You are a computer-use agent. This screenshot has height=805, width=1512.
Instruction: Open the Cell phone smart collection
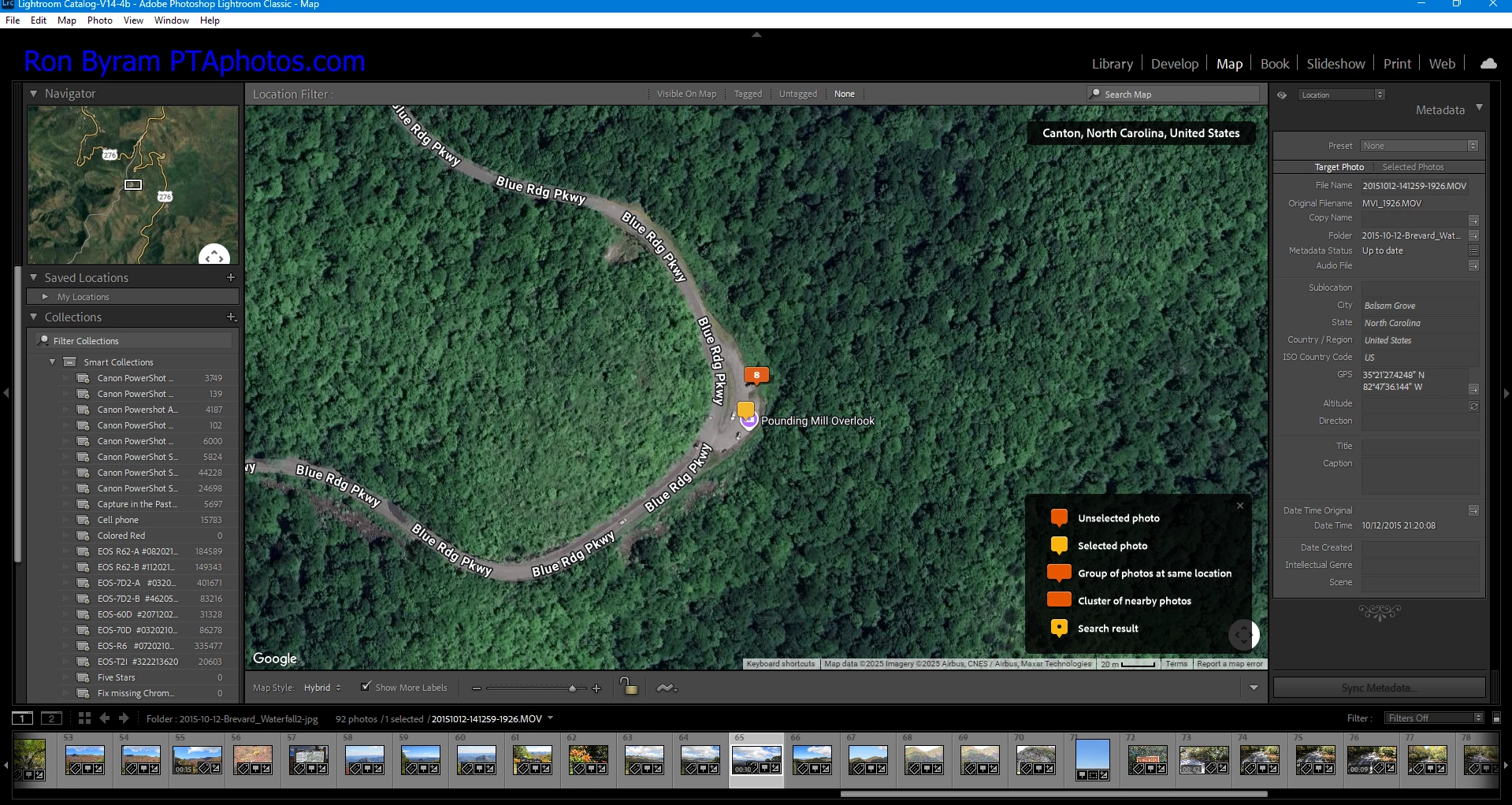pos(118,520)
